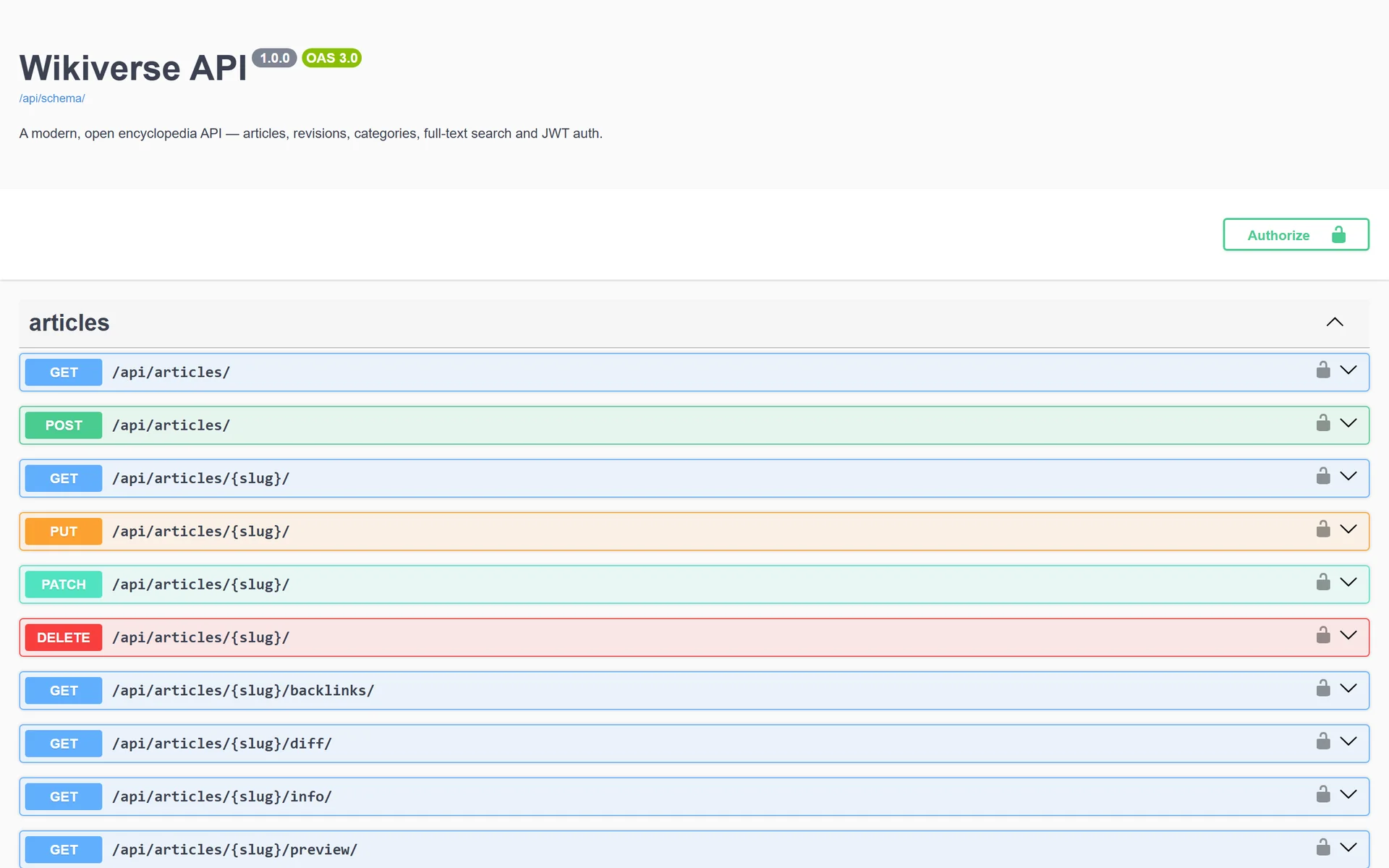Click the DELETE method badge

pos(64,637)
